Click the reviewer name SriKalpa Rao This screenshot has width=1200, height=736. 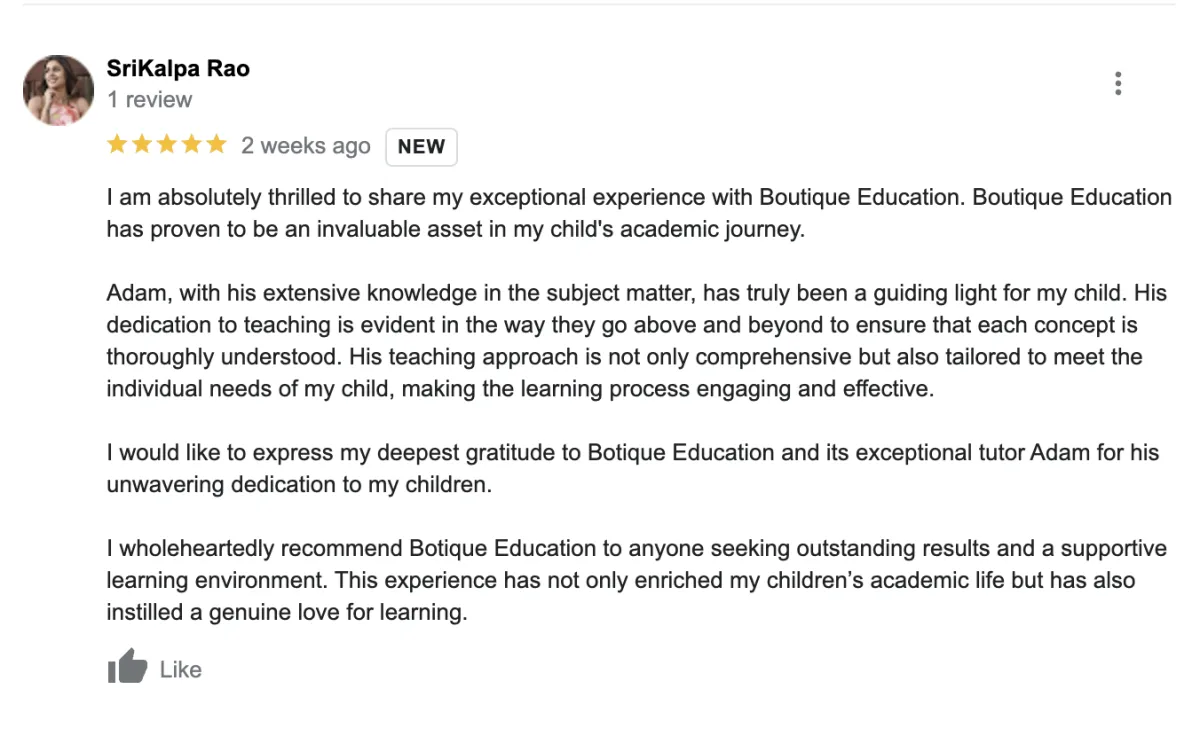[x=178, y=69]
